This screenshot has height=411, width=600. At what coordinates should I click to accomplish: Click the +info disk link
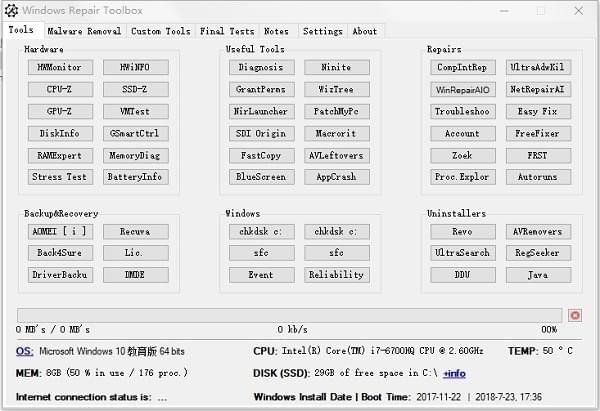pos(454,373)
